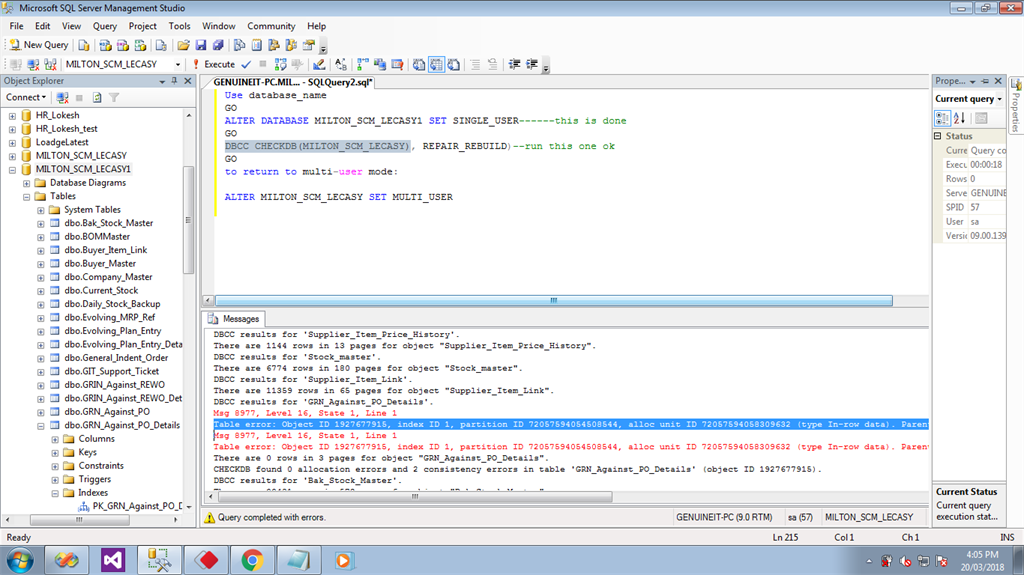Select Results to Grid icon
Screen dimensions: 1024x575
coord(436,64)
